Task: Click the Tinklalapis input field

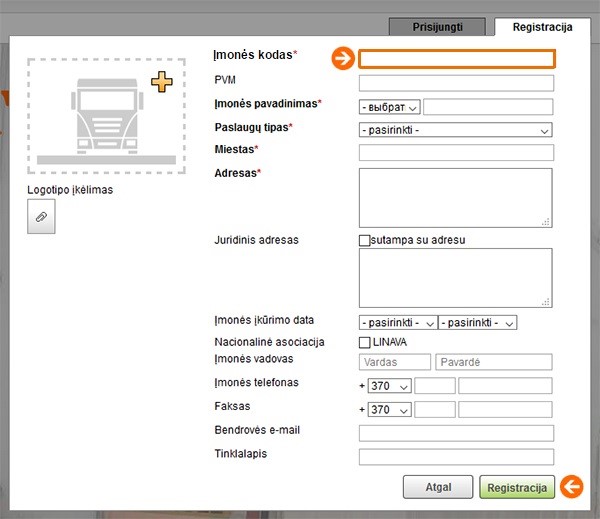Action: (456, 457)
